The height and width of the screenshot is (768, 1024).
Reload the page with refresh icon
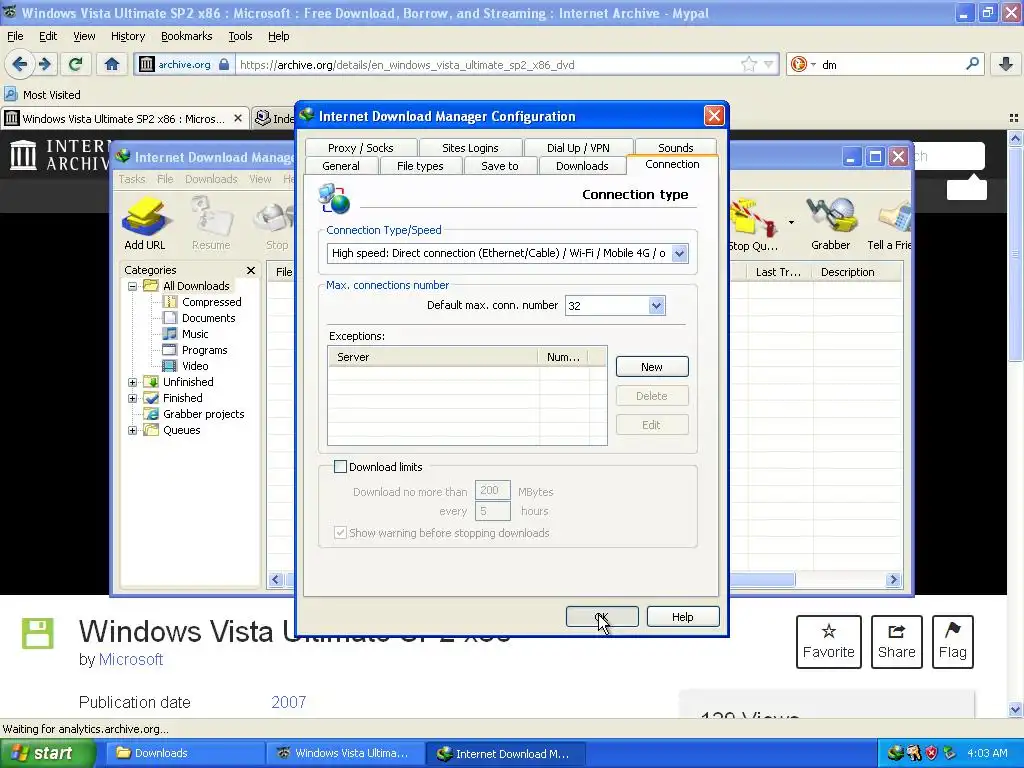(76, 64)
